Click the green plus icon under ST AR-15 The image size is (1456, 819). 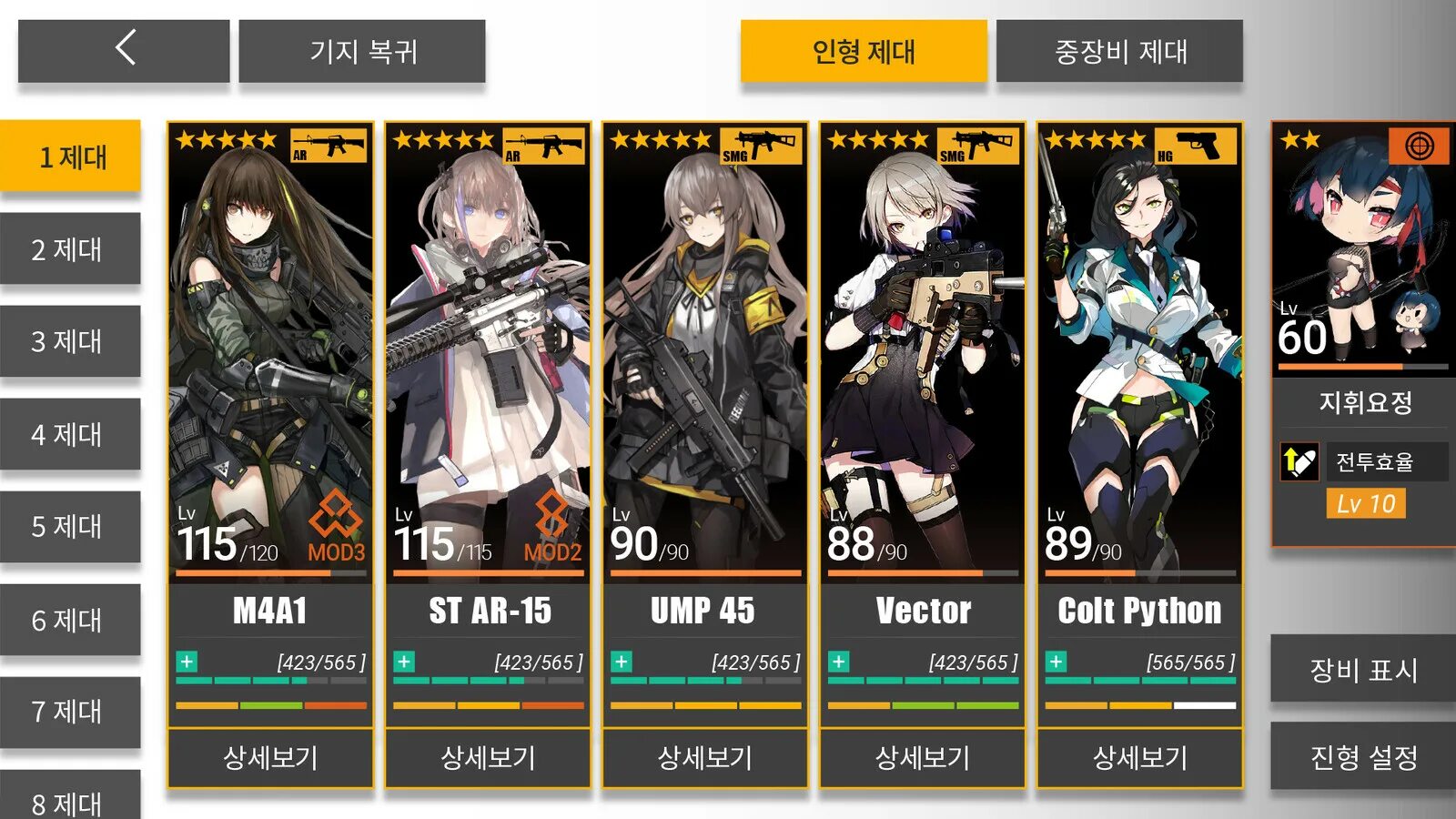pos(404,662)
